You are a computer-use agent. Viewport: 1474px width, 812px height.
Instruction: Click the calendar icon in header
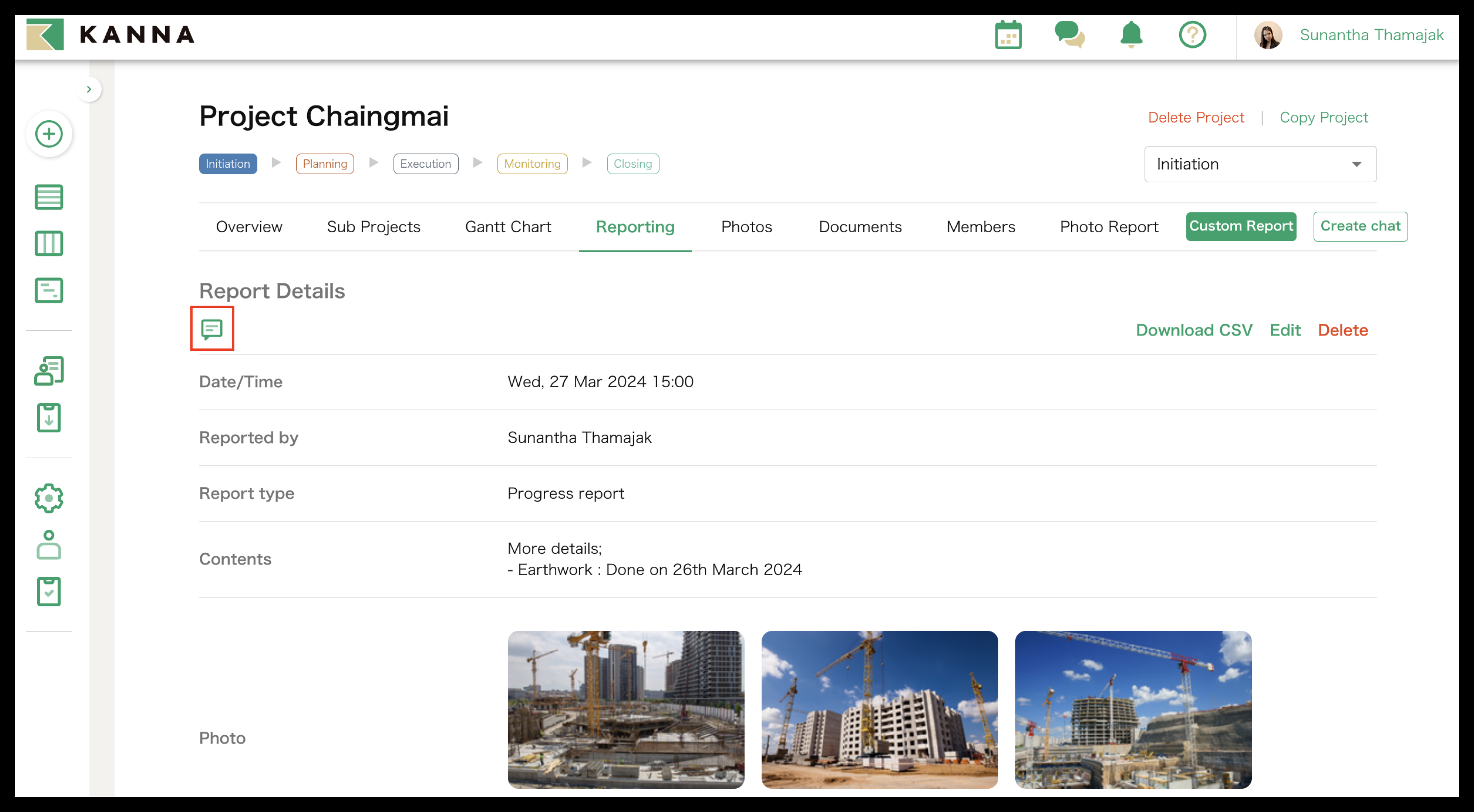[1008, 35]
